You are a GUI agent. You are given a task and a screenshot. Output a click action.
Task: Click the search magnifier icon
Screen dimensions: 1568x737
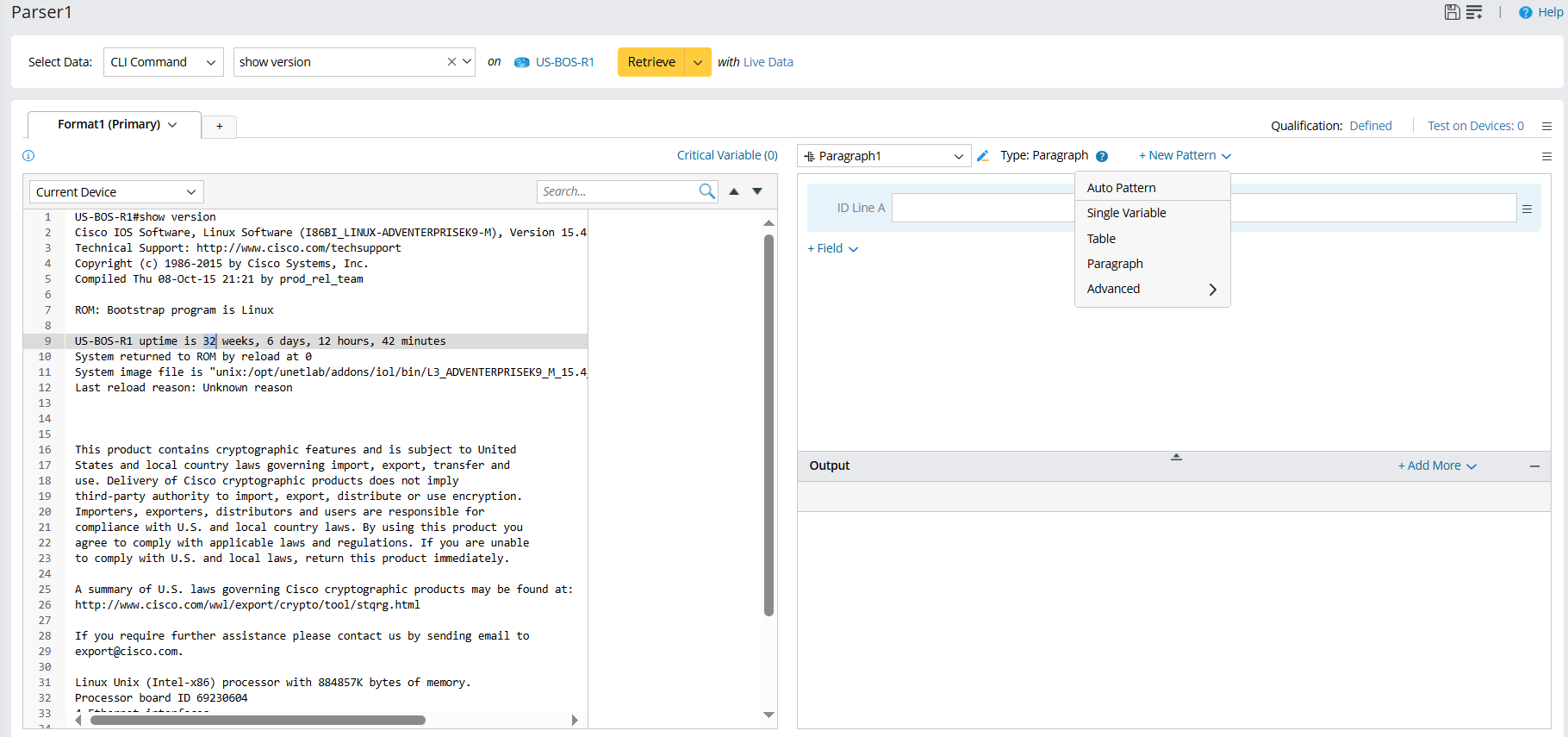tap(706, 191)
